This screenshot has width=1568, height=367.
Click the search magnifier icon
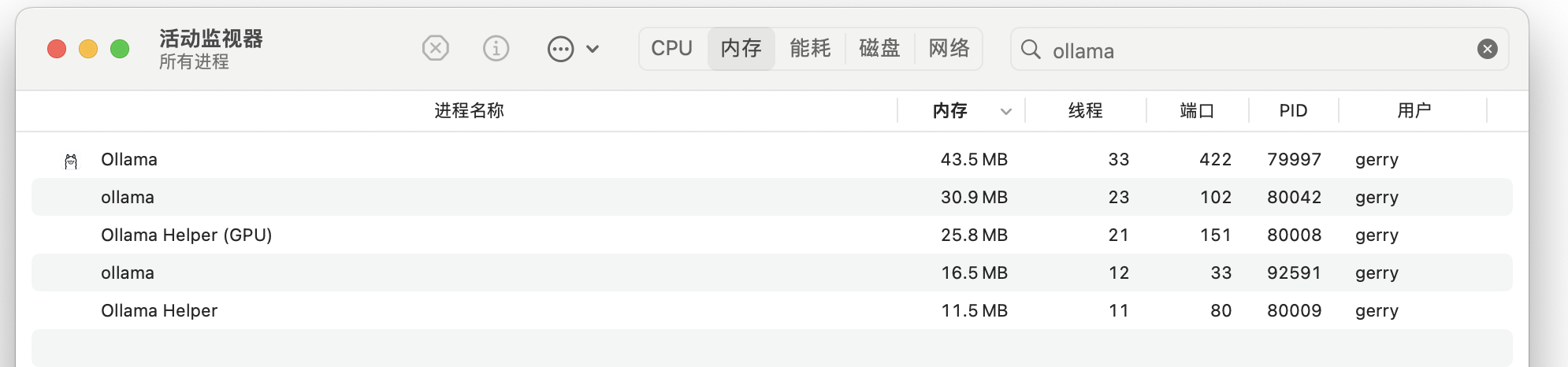[x=1031, y=50]
